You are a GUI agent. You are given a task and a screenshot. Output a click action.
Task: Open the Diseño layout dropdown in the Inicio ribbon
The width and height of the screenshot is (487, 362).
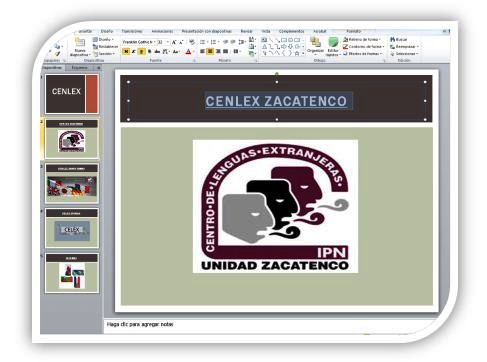[103, 39]
